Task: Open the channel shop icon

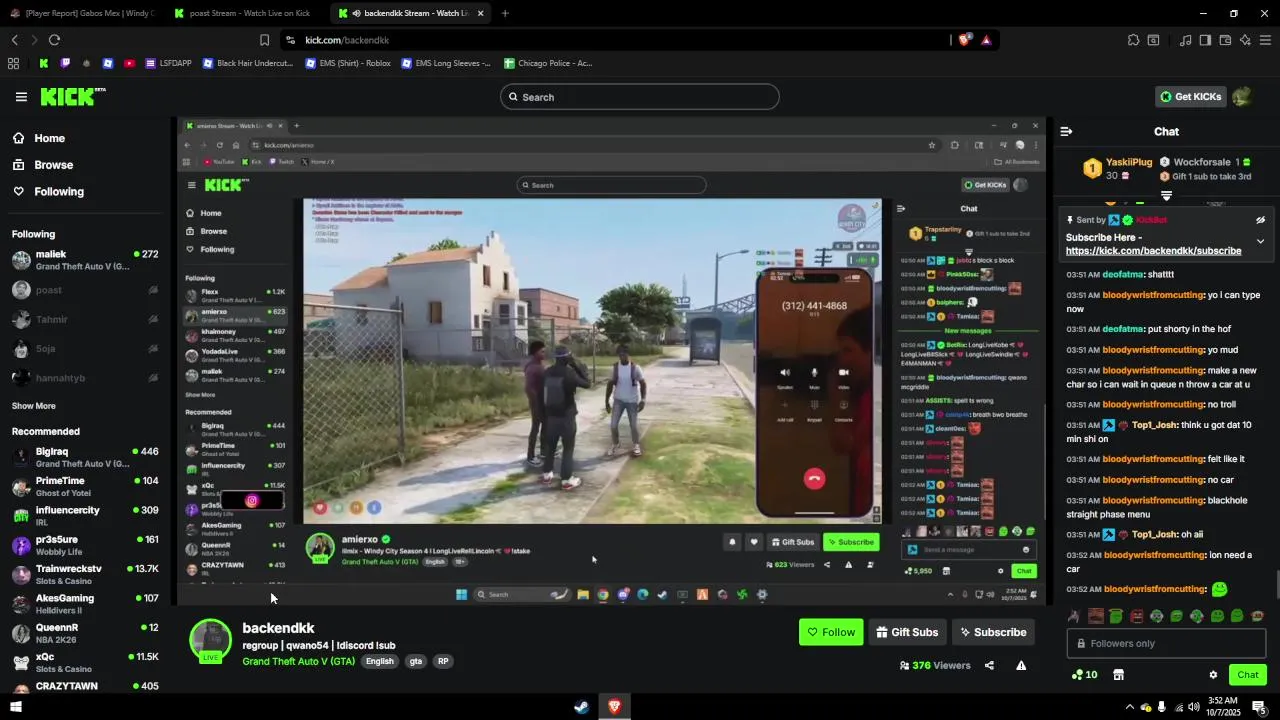Action: click(1119, 675)
